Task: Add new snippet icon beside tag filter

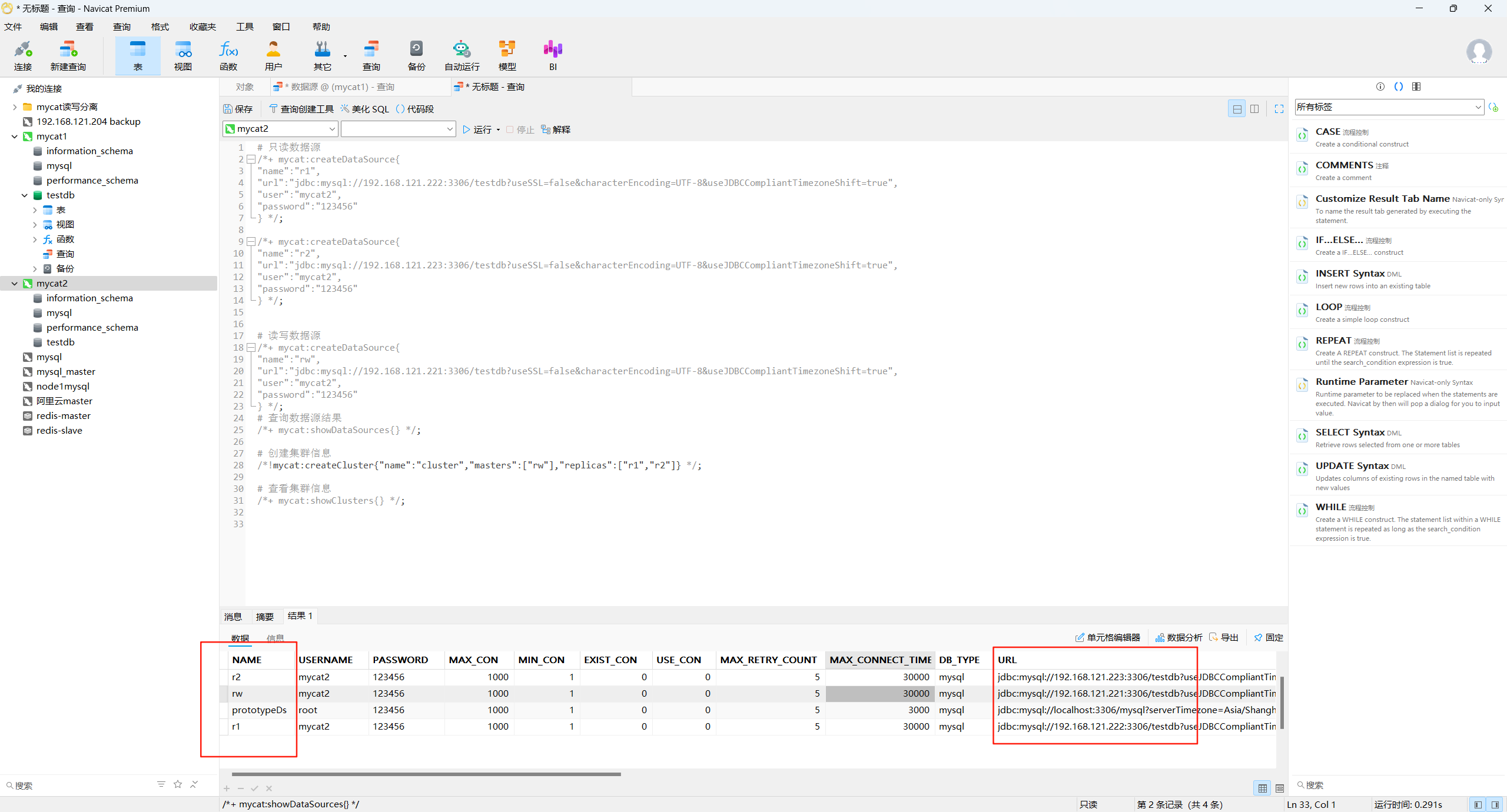Action: tap(1493, 107)
